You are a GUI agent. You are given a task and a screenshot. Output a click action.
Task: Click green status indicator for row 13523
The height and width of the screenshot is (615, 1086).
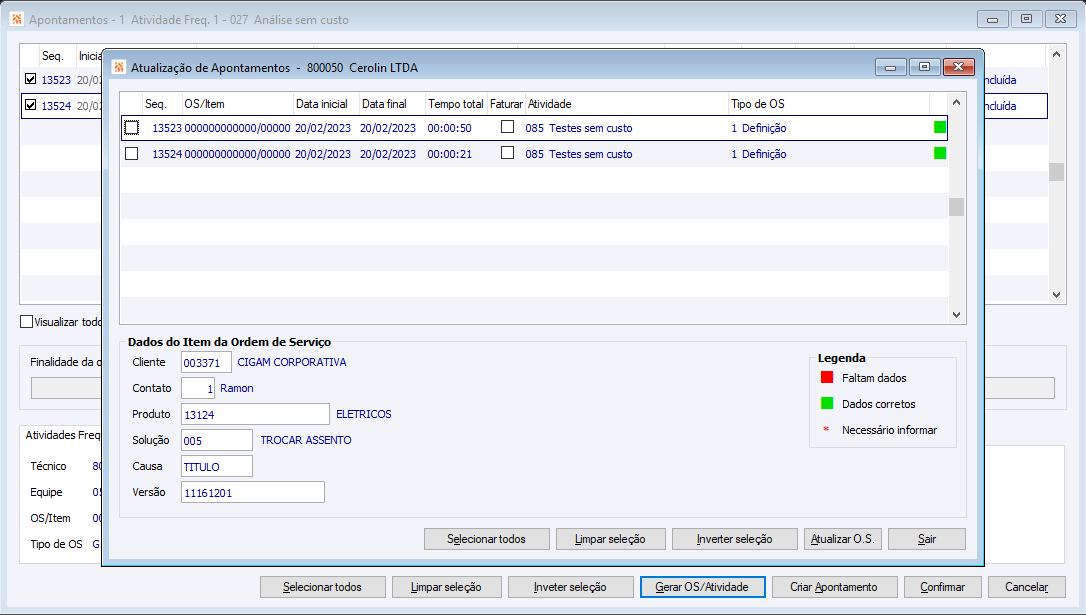click(x=940, y=127)
